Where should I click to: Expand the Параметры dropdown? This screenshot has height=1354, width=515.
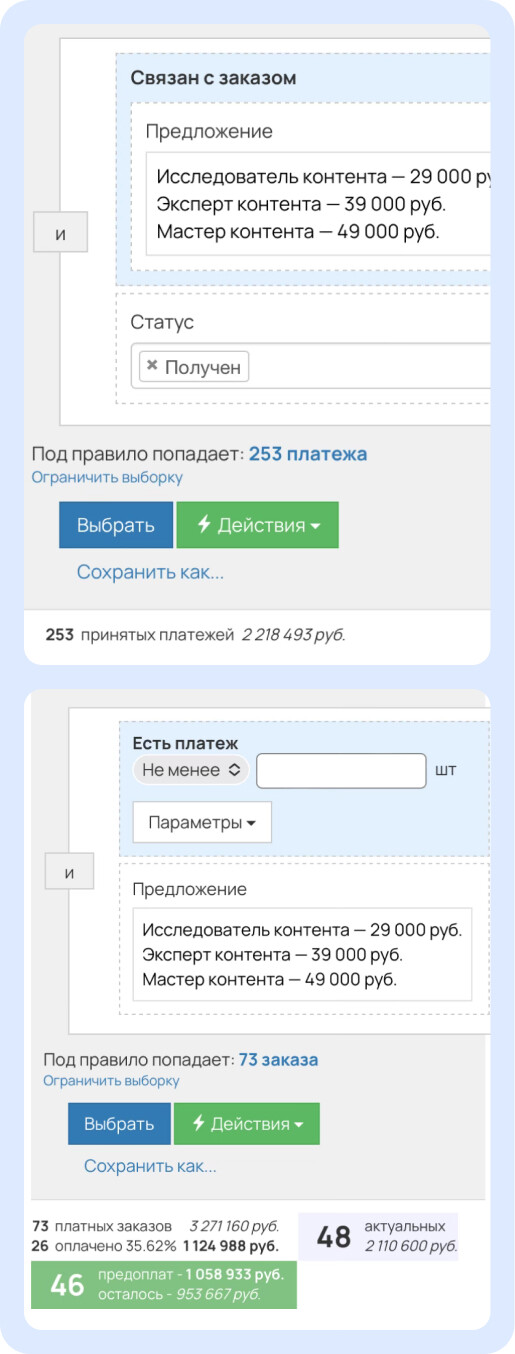coord(202,823)
